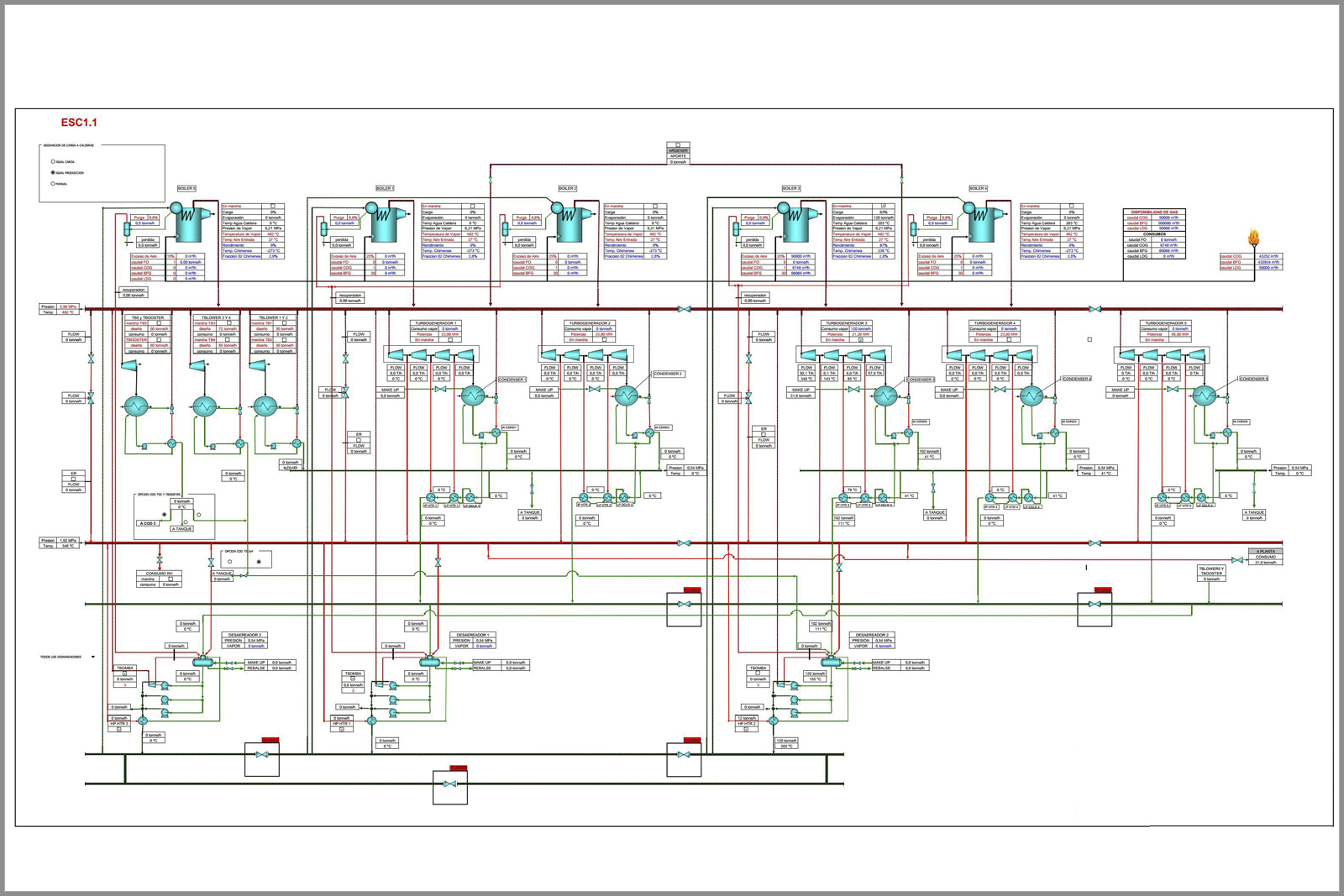Select the Manual load assignment option
This screenshot has height=896, width=1344.
pyautogui.click(x=53, y=183)
